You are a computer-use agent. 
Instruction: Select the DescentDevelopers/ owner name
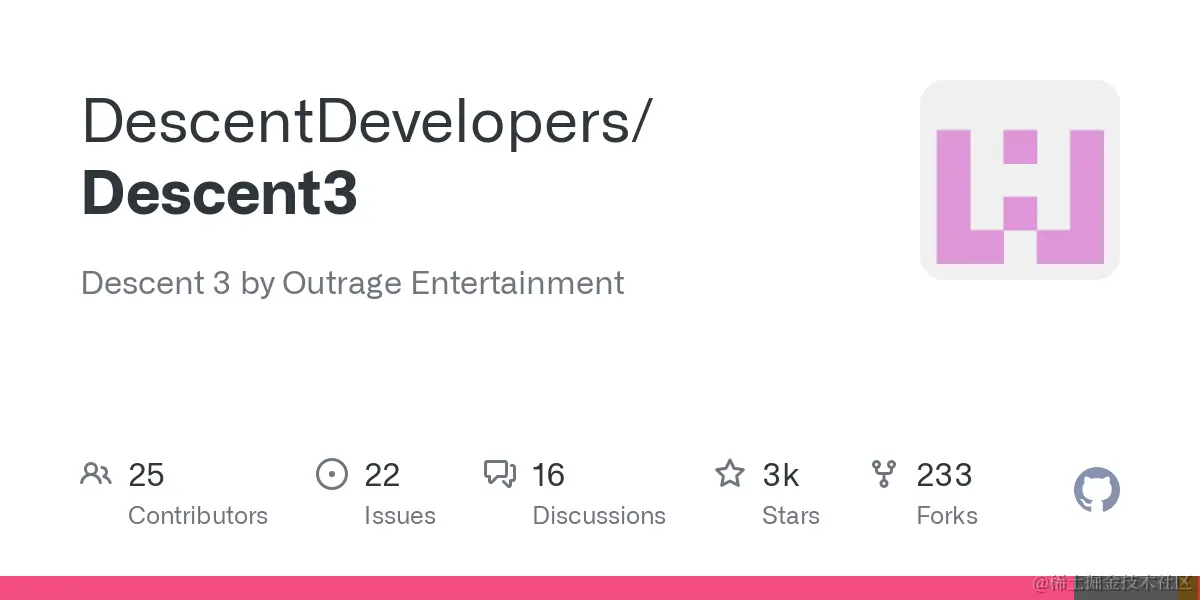[x=366, y=122]
